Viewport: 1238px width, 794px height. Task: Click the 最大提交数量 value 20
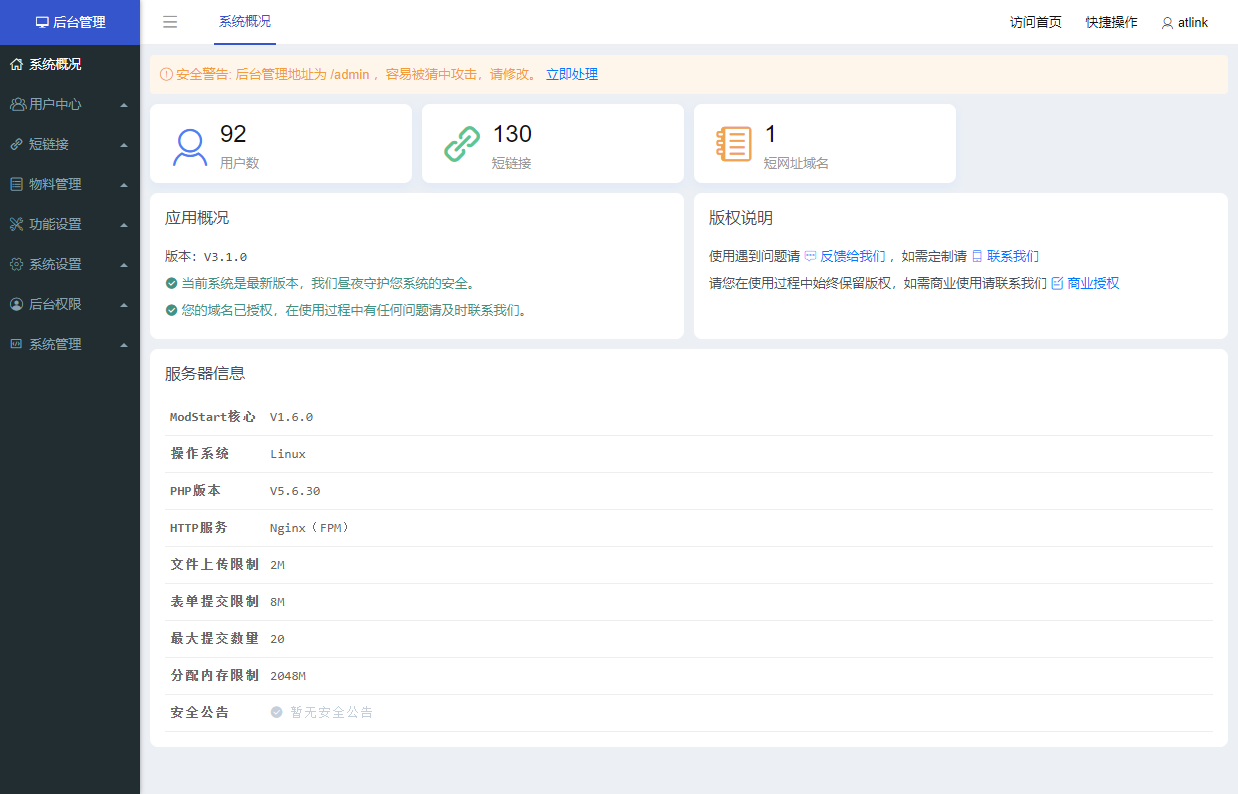click(277, 639)
